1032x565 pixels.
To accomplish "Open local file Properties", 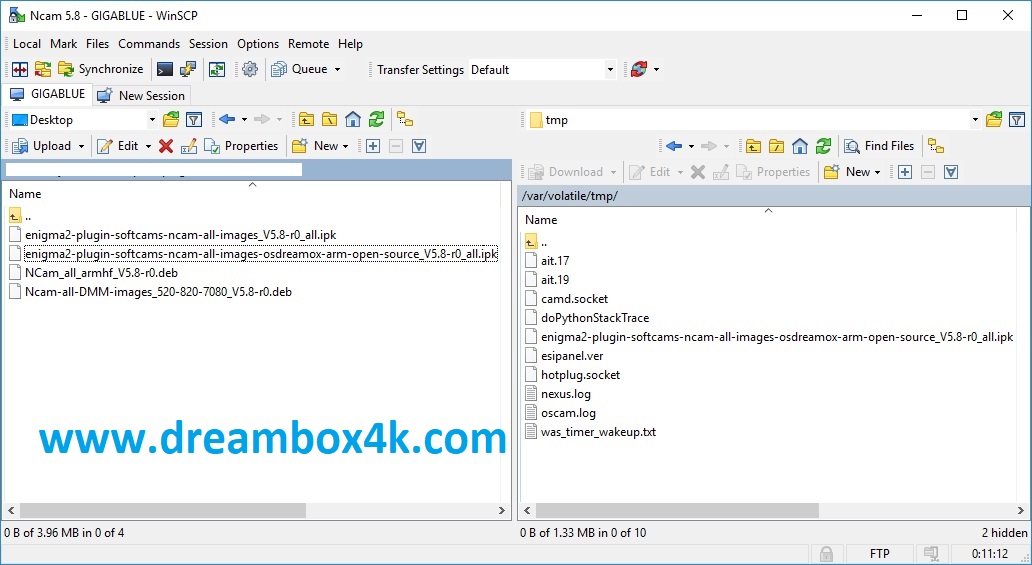I will tap(241, 146).
